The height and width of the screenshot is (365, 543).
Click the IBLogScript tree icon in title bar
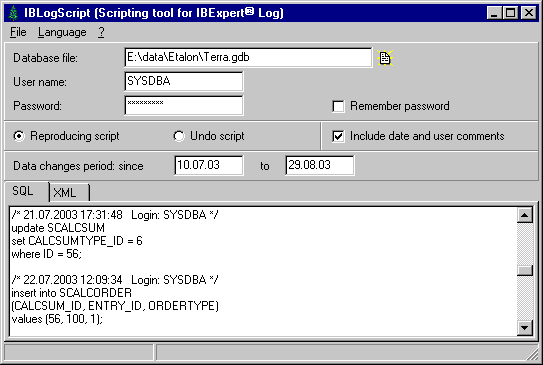13,13
